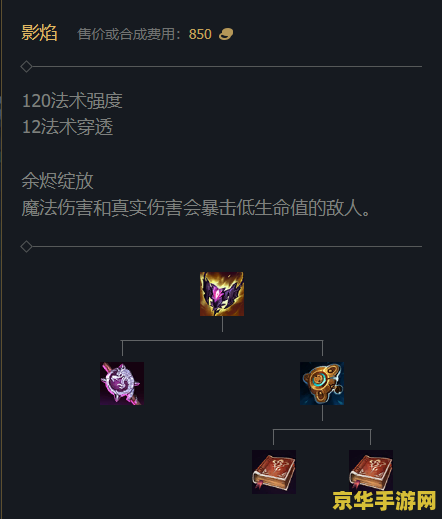This screenshot has width=442, height=519.
Task: Click the 12法术穿透 stat line
Action: (x=67, y=127)
